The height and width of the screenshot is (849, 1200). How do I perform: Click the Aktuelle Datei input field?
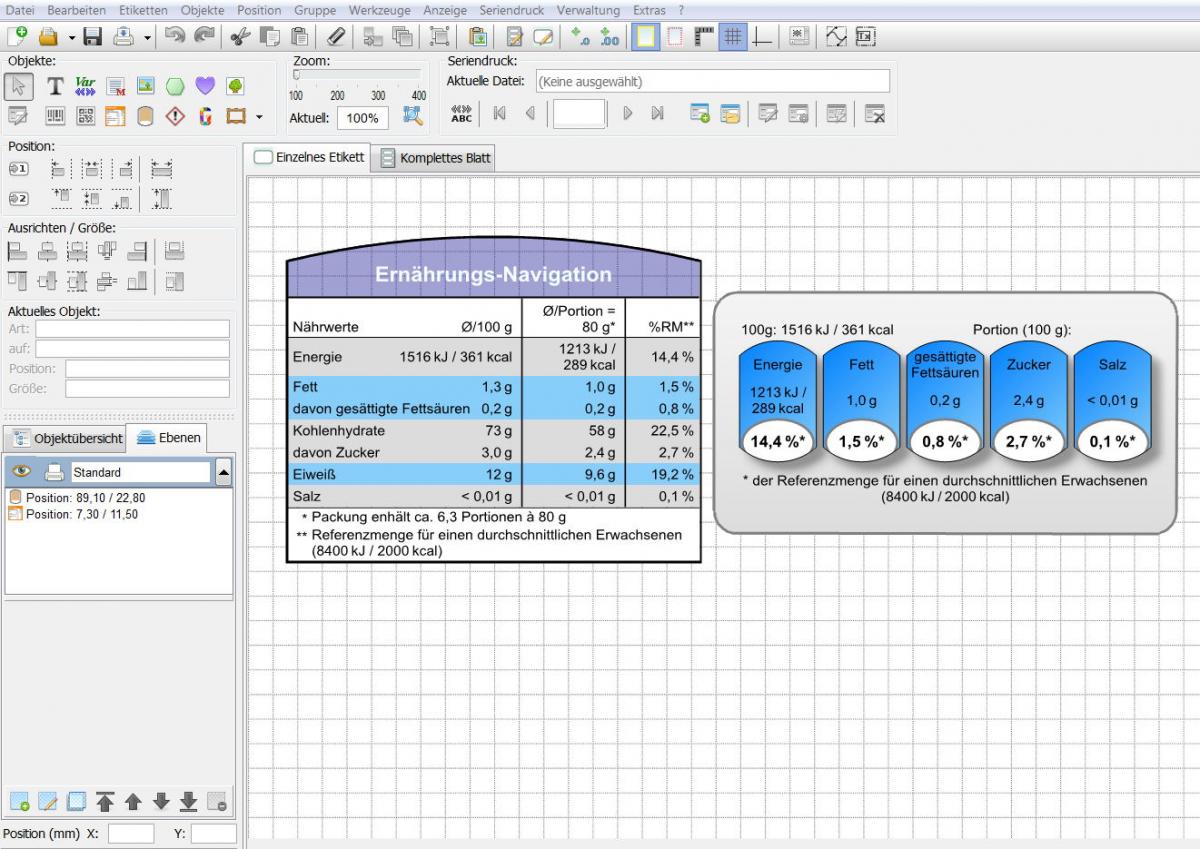[x=711, y=81]
